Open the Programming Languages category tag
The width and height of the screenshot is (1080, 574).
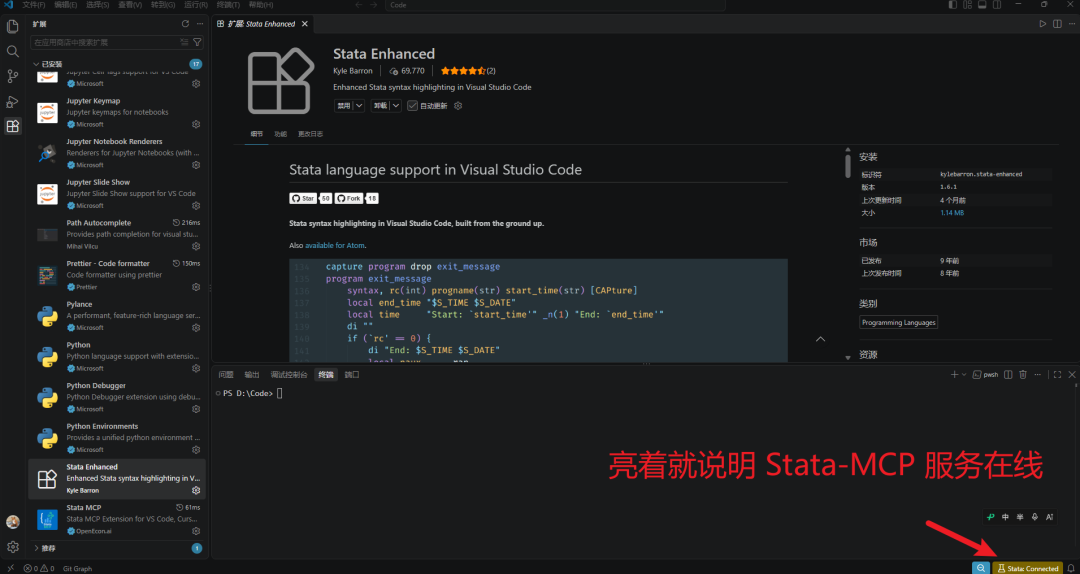coord(899,322)
